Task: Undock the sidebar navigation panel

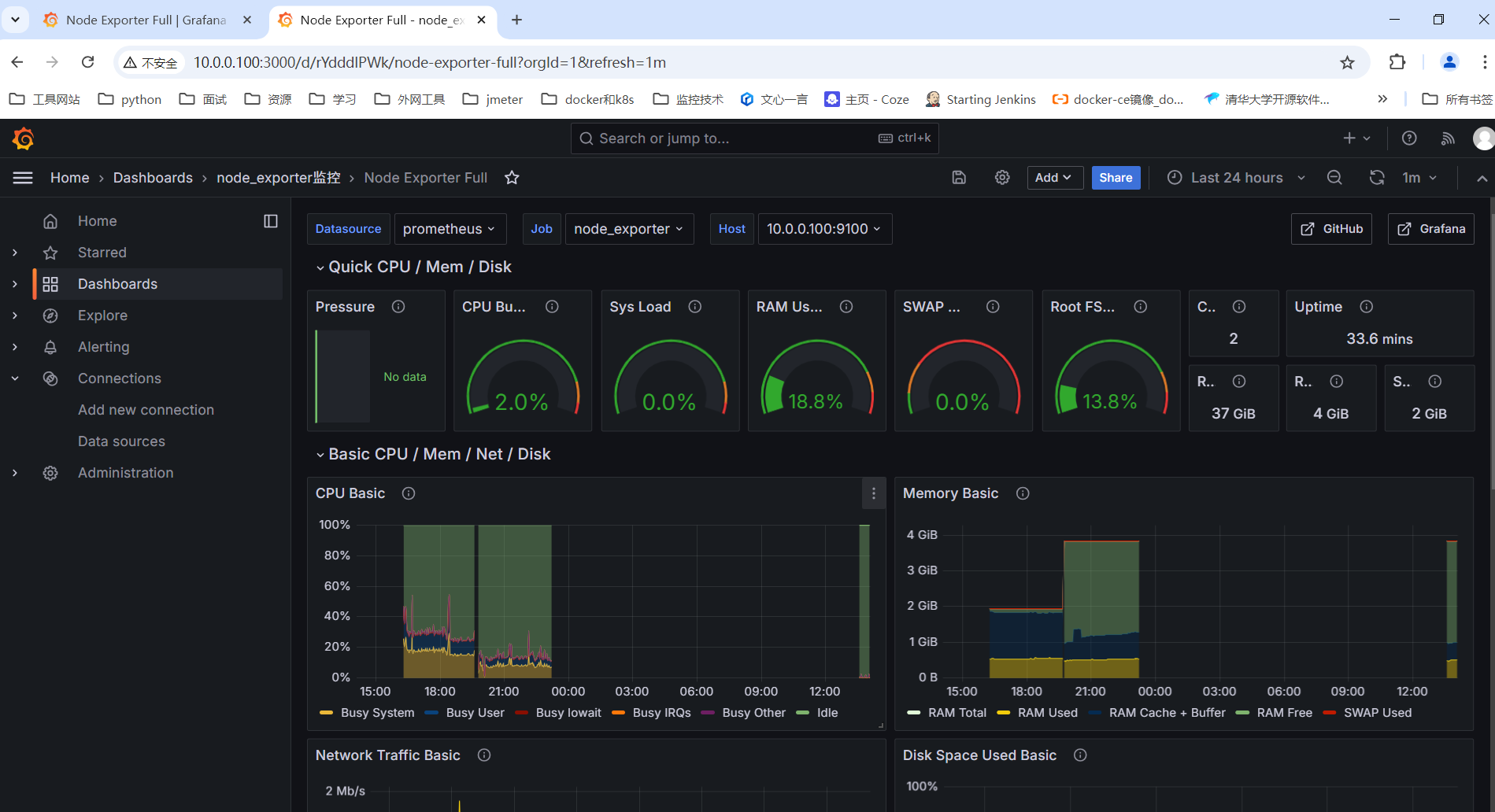Action: click(271, 221)
